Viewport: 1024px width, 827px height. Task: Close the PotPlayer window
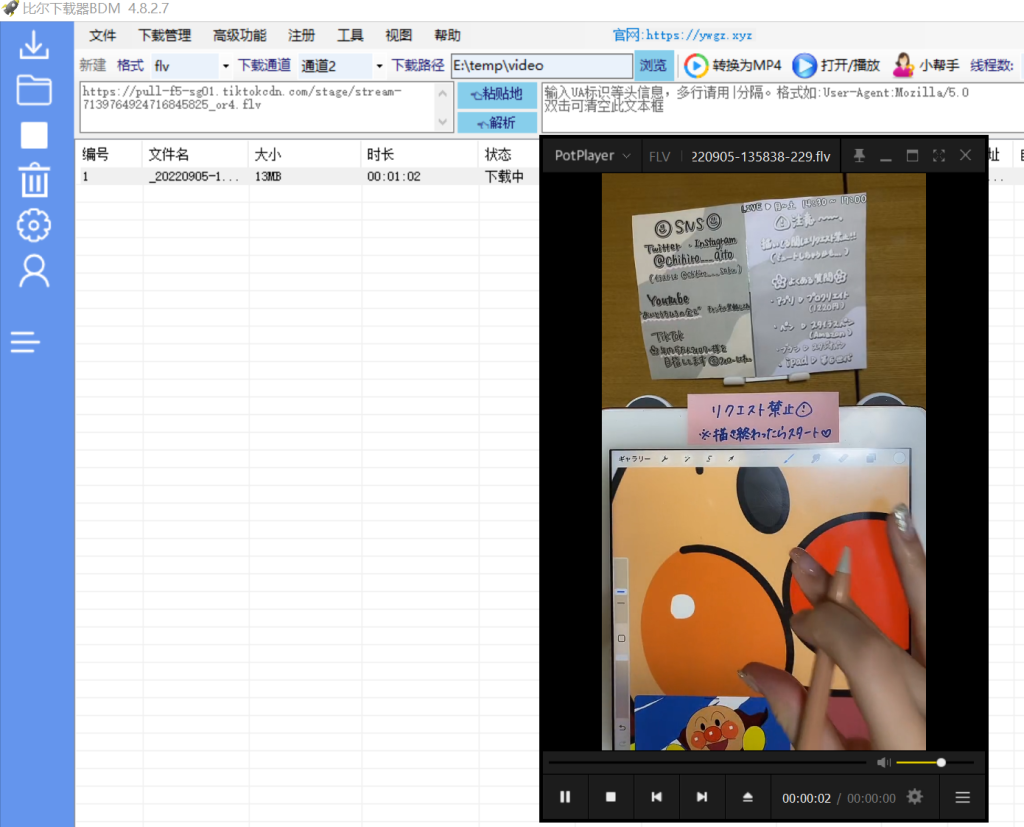965,155
